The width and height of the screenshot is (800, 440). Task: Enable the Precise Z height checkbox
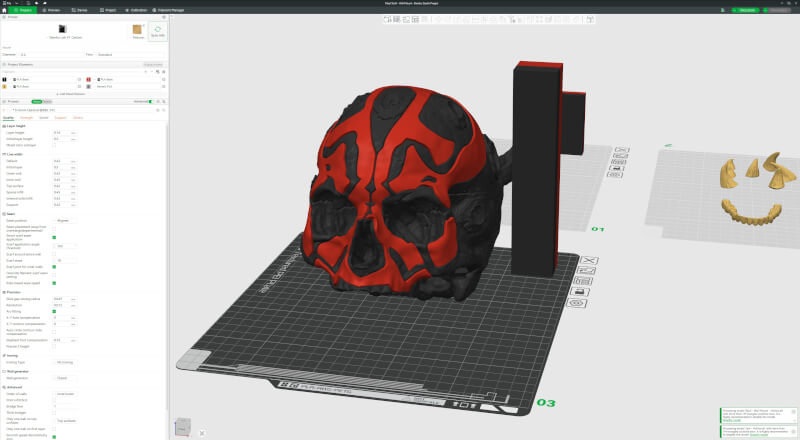coord(54,347)
